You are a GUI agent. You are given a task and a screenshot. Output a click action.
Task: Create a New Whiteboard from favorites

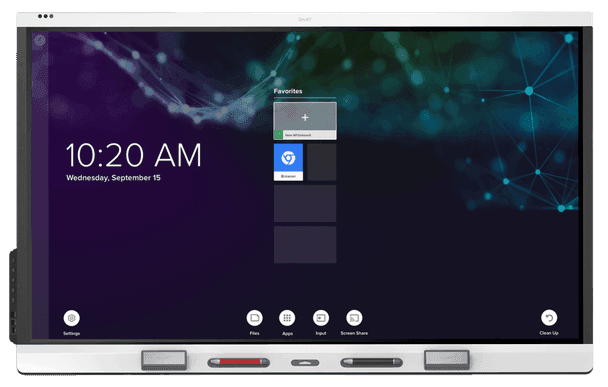(305, 121)
